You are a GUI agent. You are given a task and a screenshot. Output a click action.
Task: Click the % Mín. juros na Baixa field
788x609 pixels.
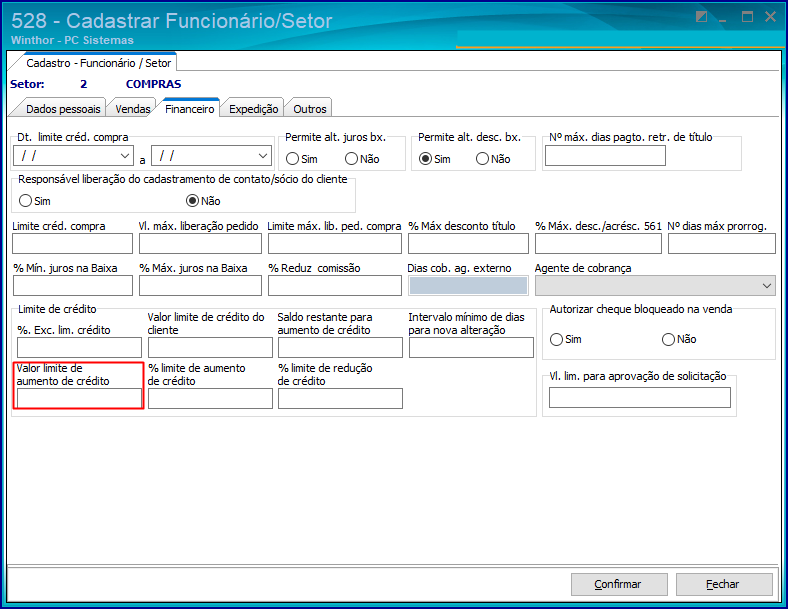[72, 286]
